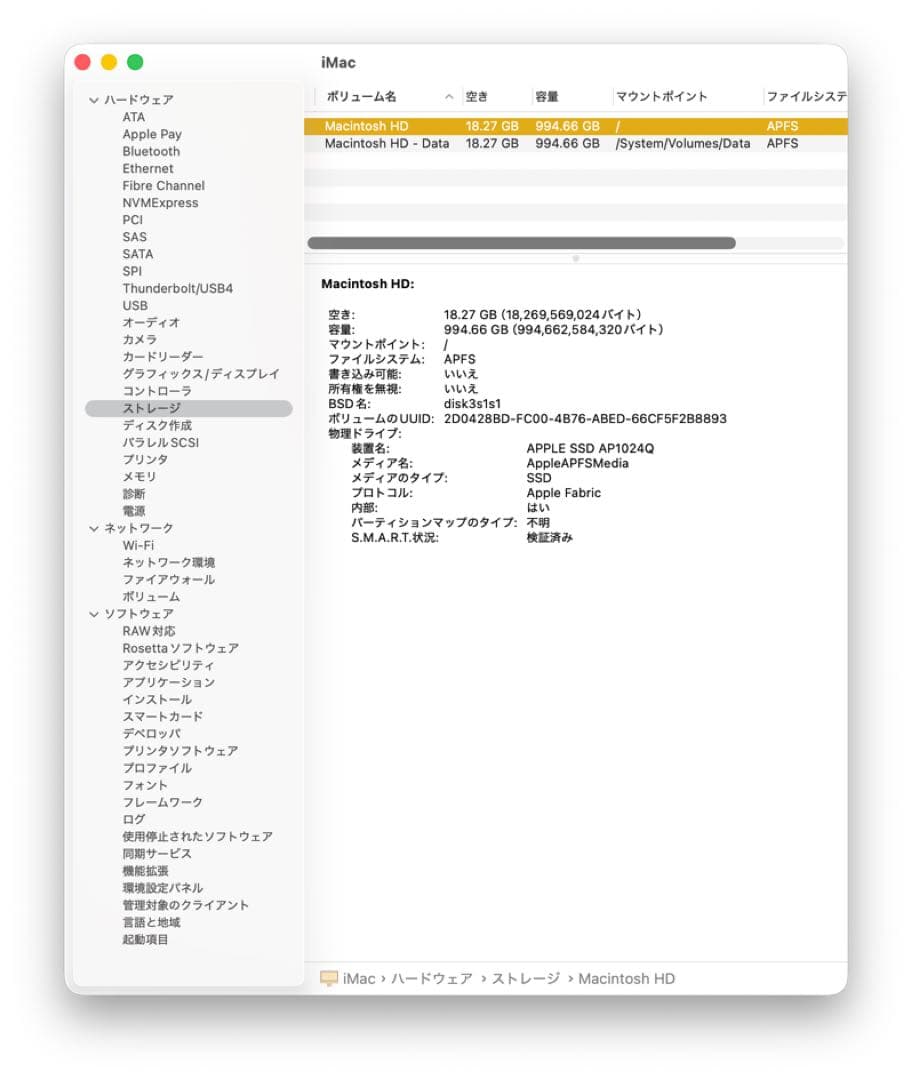This screenshot has width=912, height=1080.
Task: Collapse the ネットワーク section
Action: coord(95,527)
